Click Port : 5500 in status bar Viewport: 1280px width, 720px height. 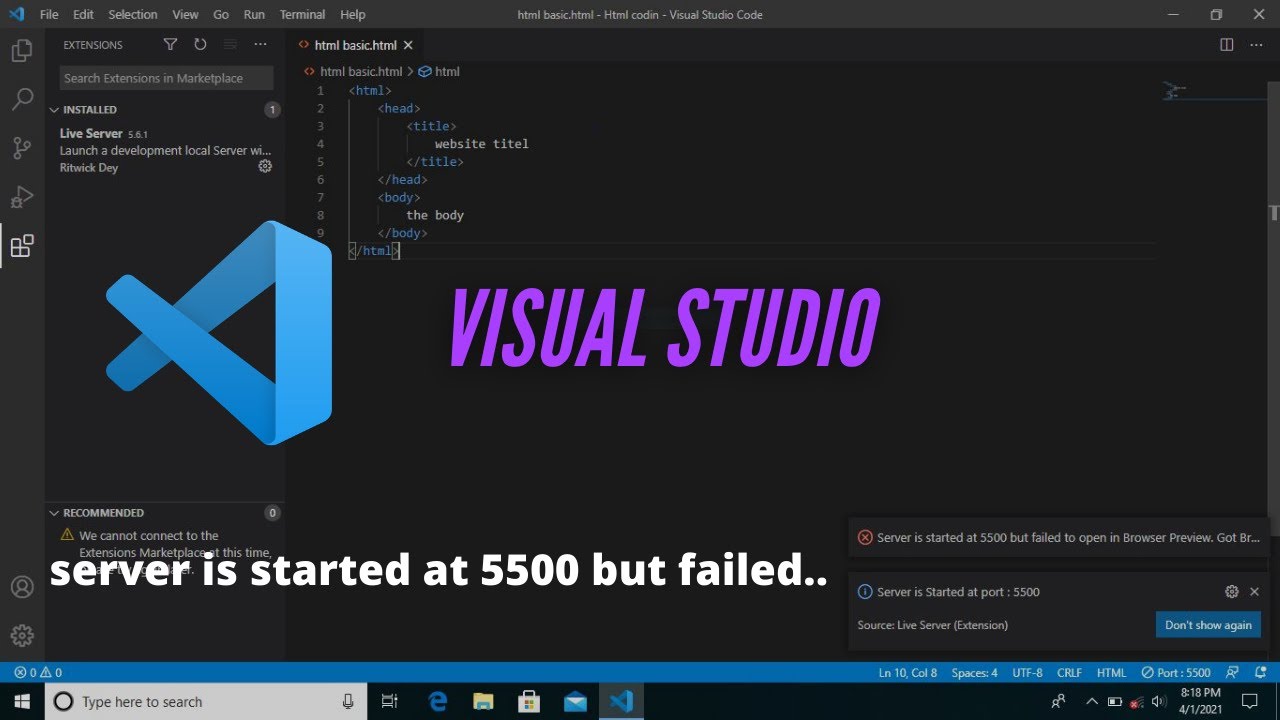coord(1176,673)
